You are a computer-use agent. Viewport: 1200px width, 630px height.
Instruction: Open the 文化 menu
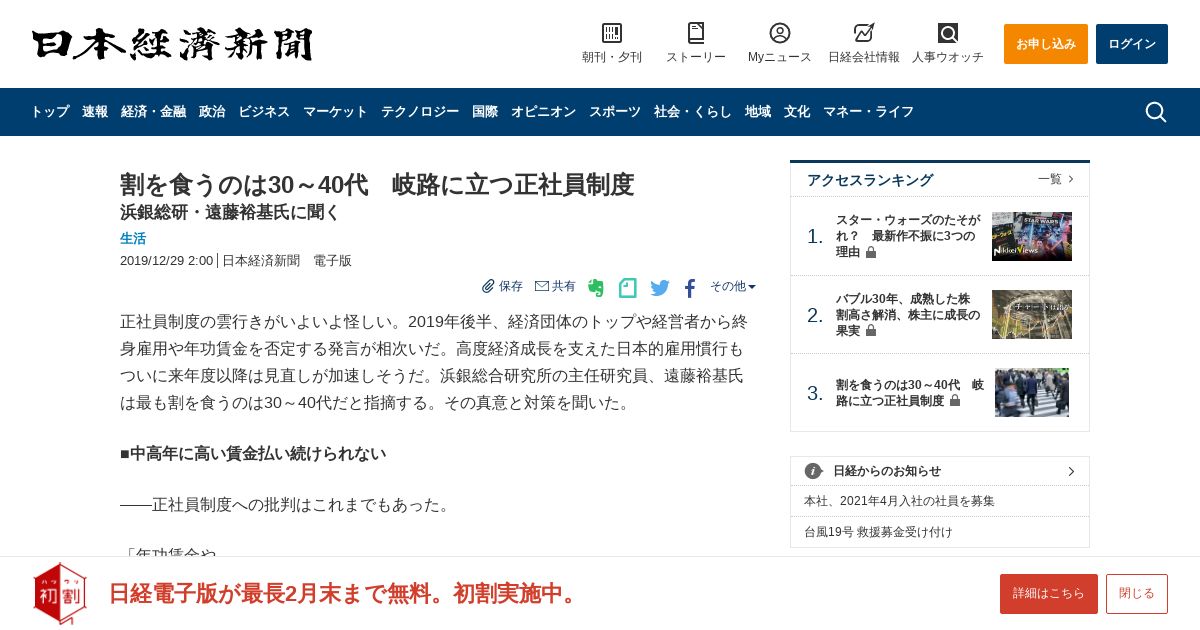tap(797, 112)
